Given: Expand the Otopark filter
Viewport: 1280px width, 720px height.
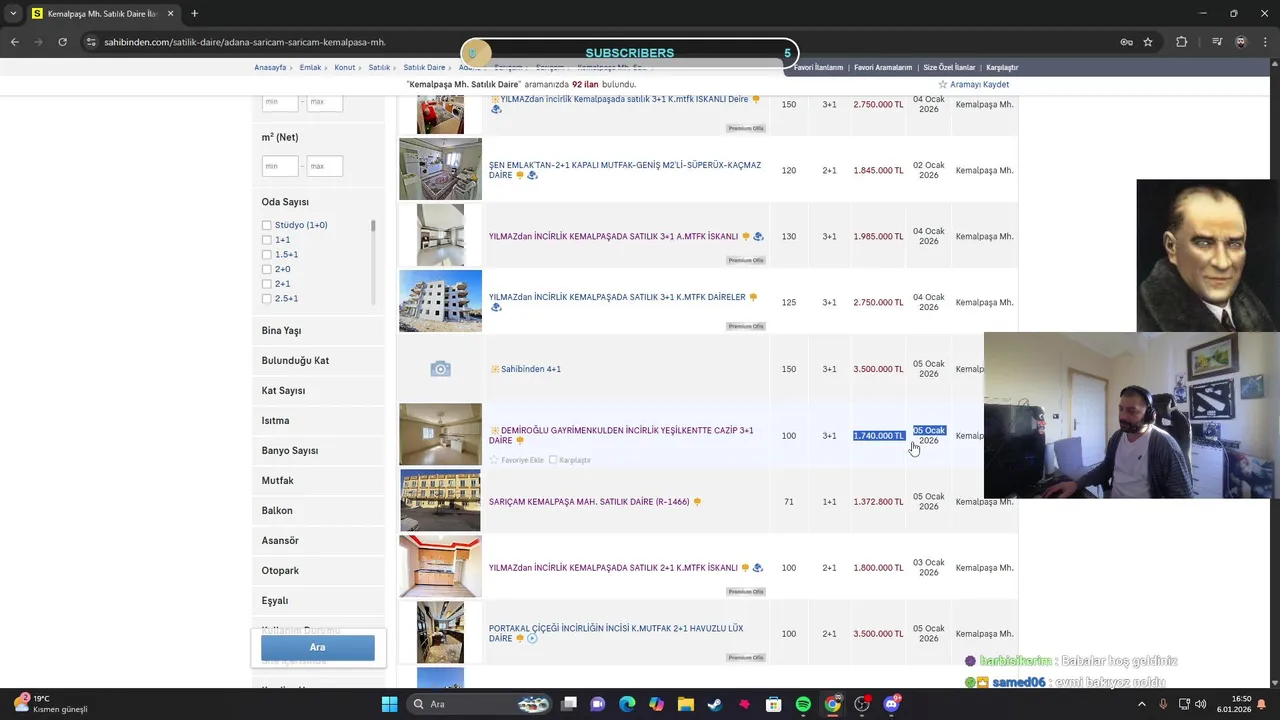Looking at the screenshot, I should click(318, 571).
